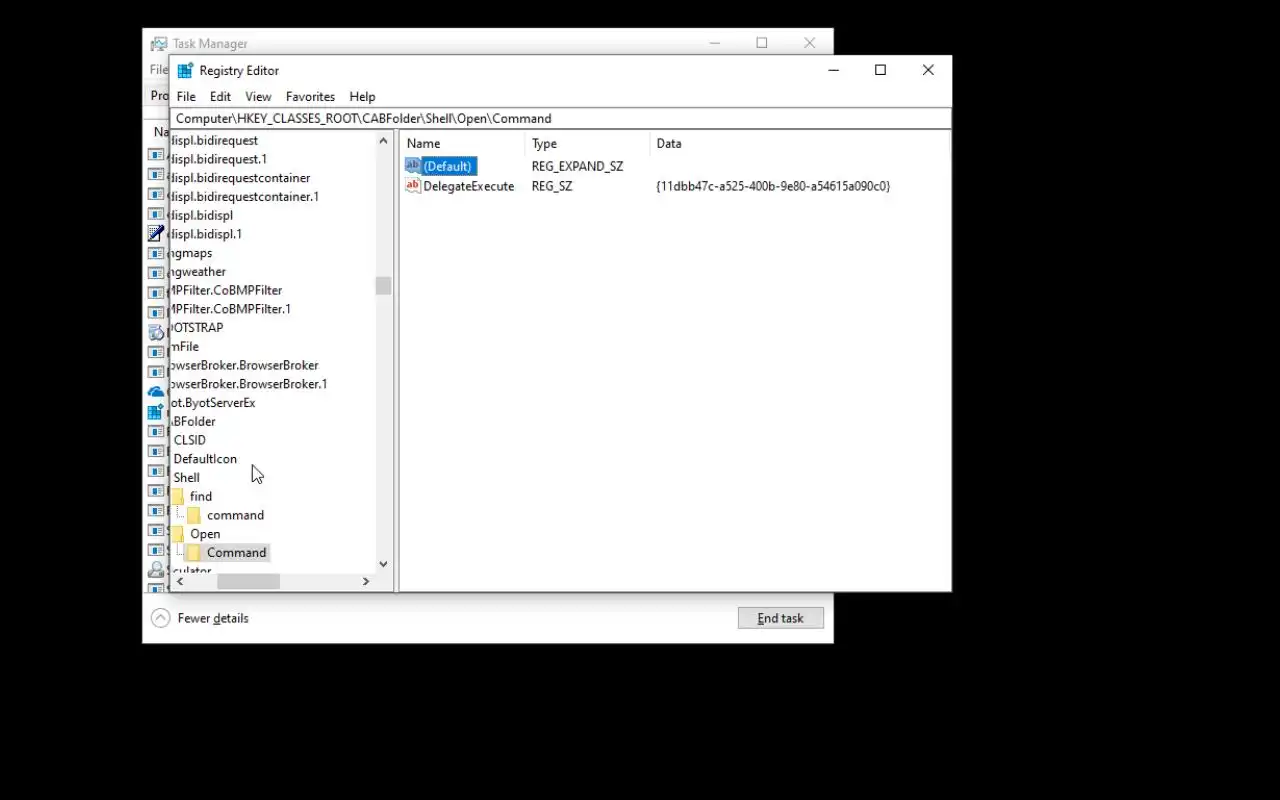Select the Command key under Open
Screen dimensions: 1280x800
coord(237,552)
